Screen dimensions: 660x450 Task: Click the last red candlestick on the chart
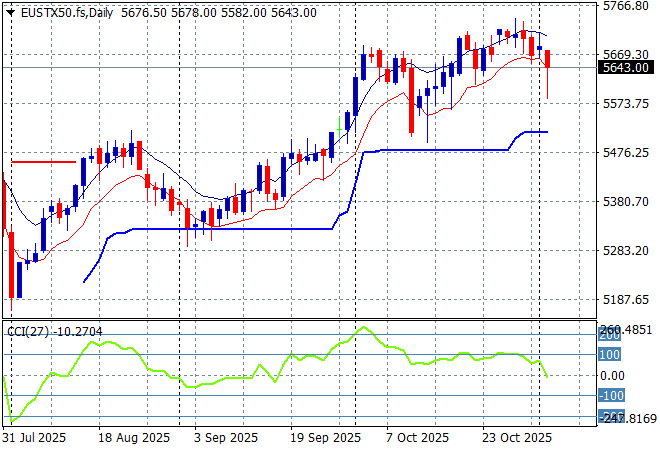(547, 60)
